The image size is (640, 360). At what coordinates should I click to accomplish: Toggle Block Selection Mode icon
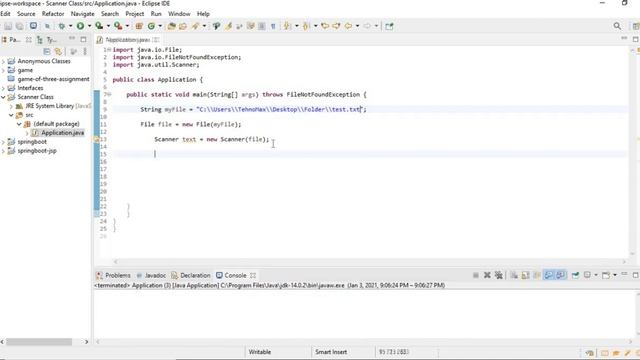[x=262, y=26]
